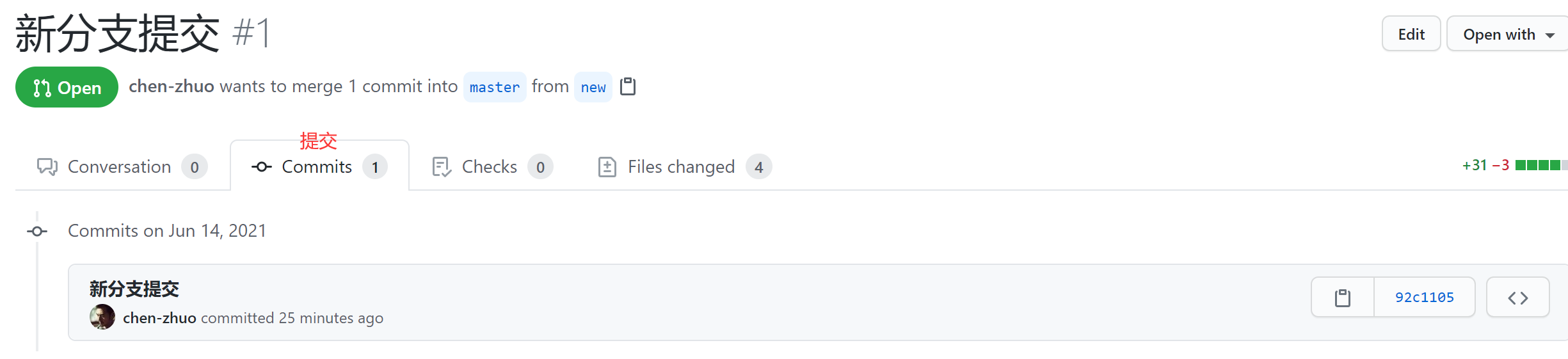Screen dimensions: 1568x359
Task: Browse repository at this commit code icon
Action: (1517, 298)
